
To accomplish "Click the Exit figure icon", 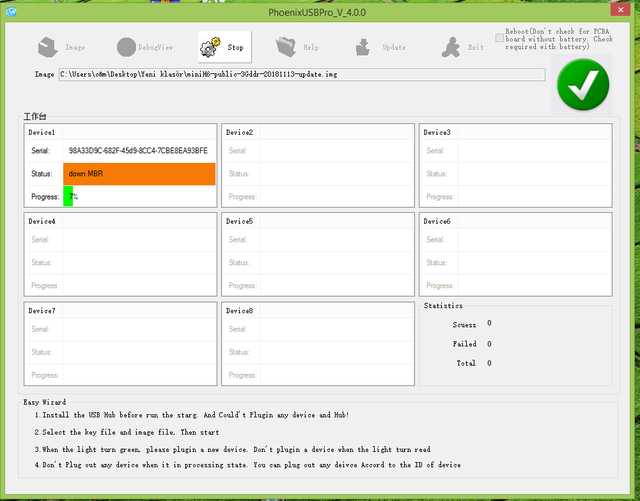I will [x=451, y=47].
